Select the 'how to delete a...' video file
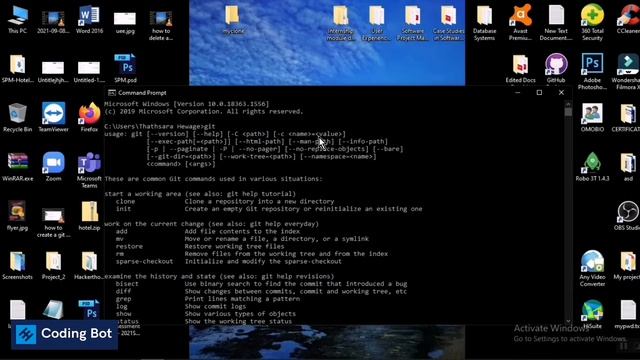The image size is (640, 360). pyautogui.click(x=161, y=24)
